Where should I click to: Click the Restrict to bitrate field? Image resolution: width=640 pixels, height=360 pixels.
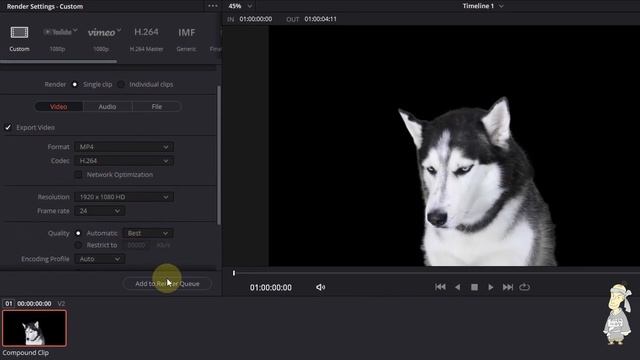[x=136, y=245]
